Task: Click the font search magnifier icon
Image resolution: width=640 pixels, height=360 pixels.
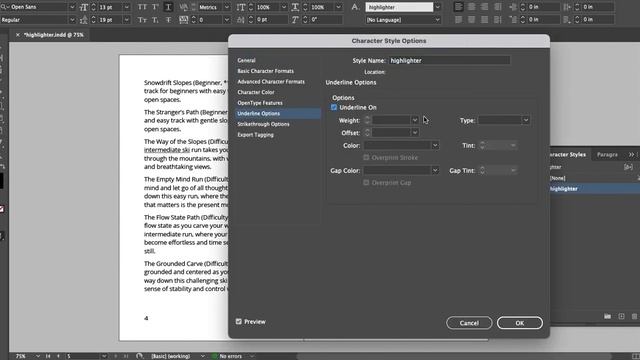Action: [x=4, y=7]
